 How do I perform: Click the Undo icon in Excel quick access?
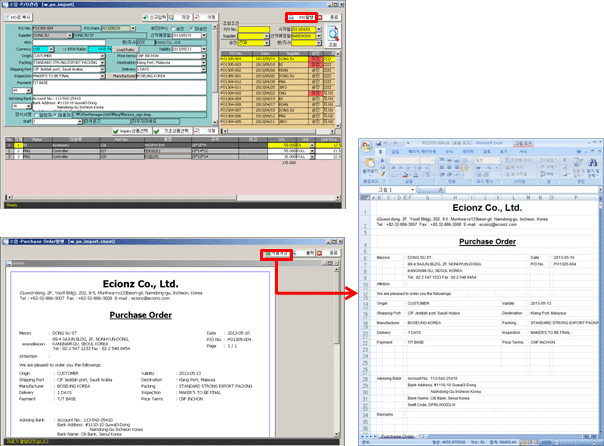pyautogui.click(x=385, y=143)
